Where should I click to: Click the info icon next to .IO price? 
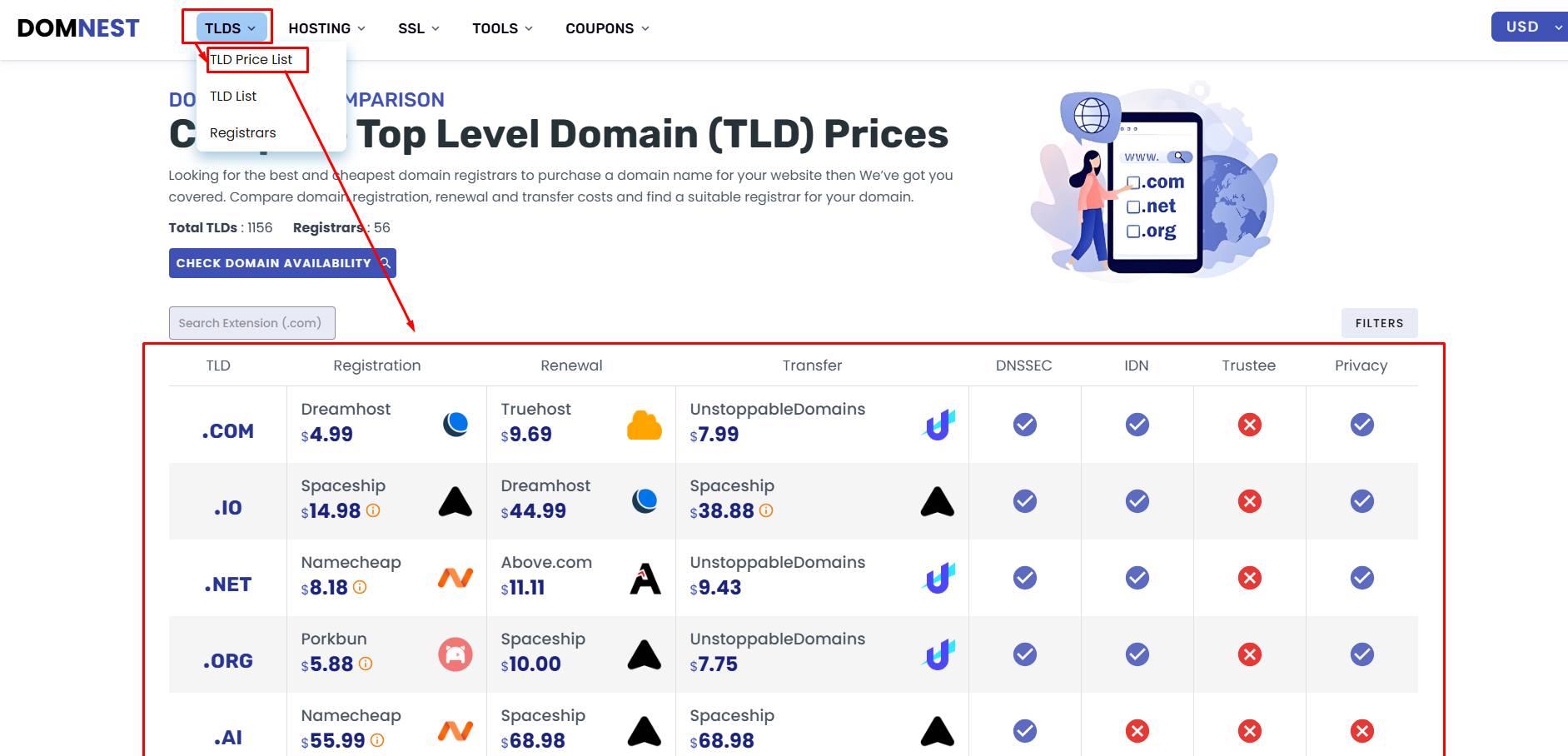coord(374,511)
